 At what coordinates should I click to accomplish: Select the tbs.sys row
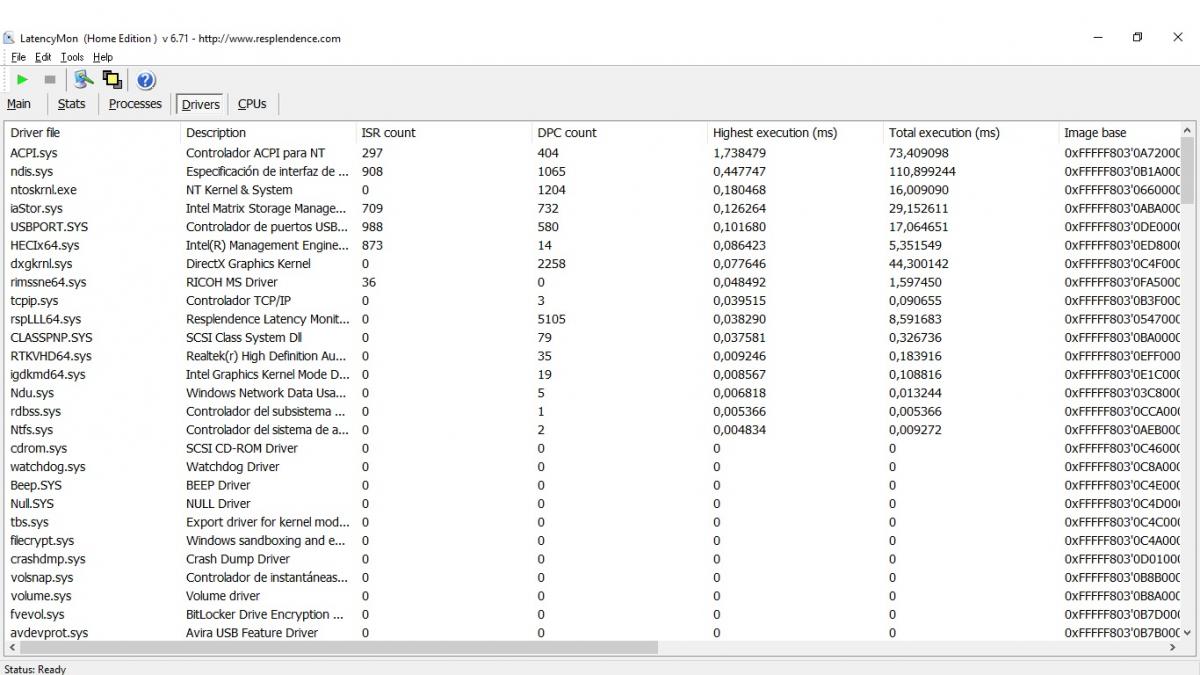[x=593, y=522]
